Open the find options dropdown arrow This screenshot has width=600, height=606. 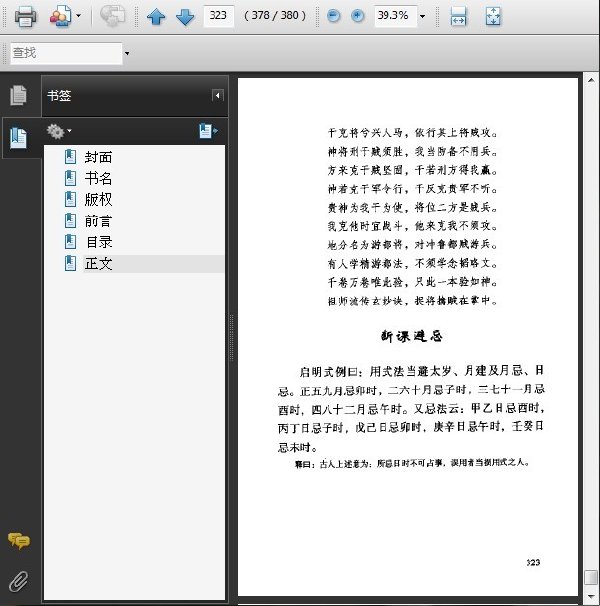[x=127, y=53]
